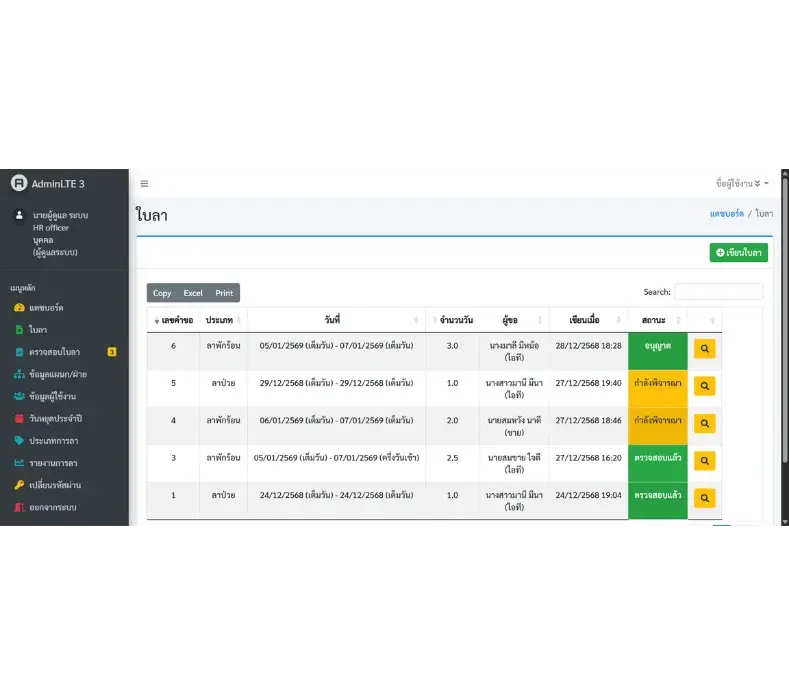
Task: View details of leave request 1
Action: click(704, 498)
